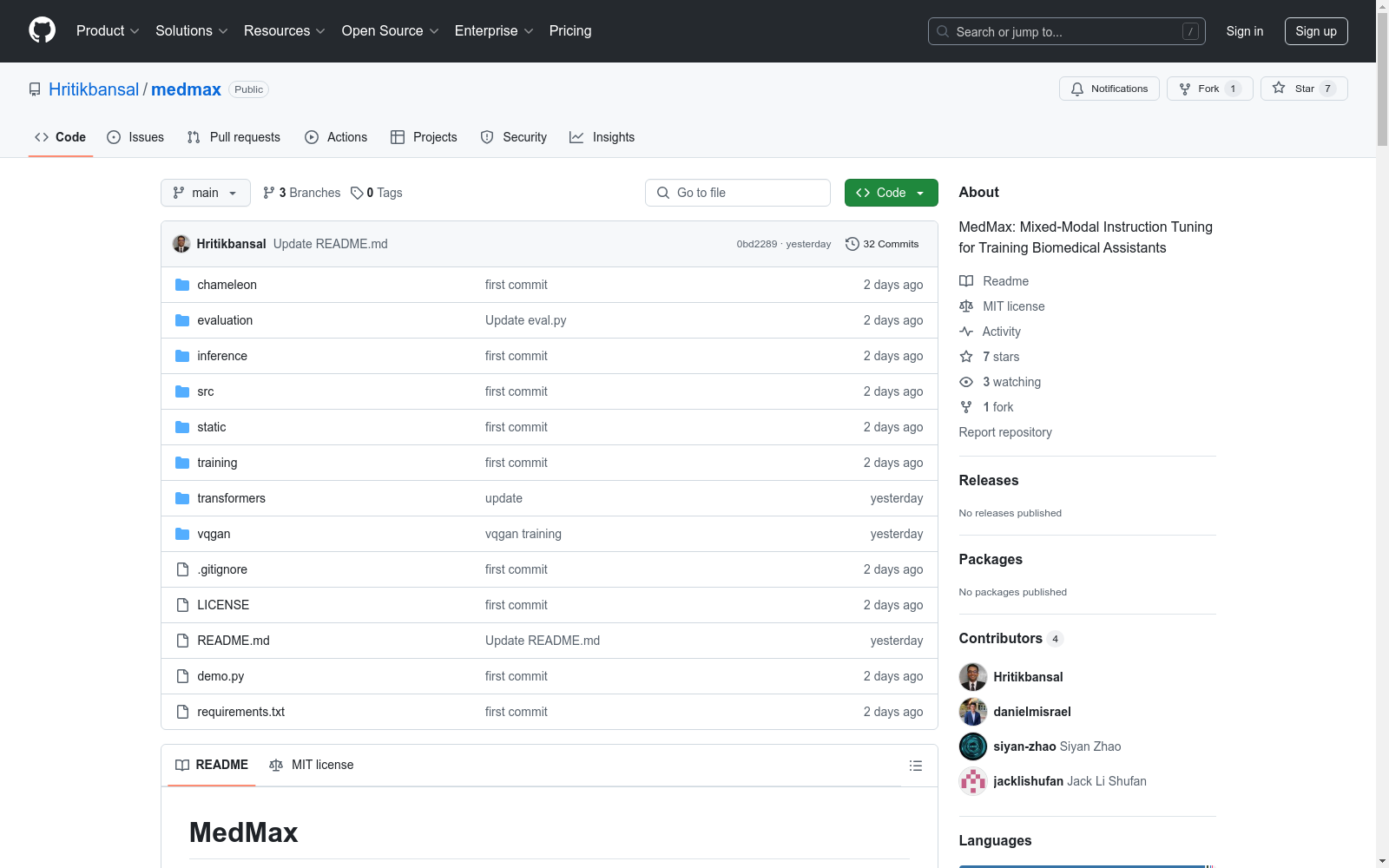Image resolution: width=1389 pixels, height=868 pixels.
Task: Open the training folder
Action: point(217,463)
